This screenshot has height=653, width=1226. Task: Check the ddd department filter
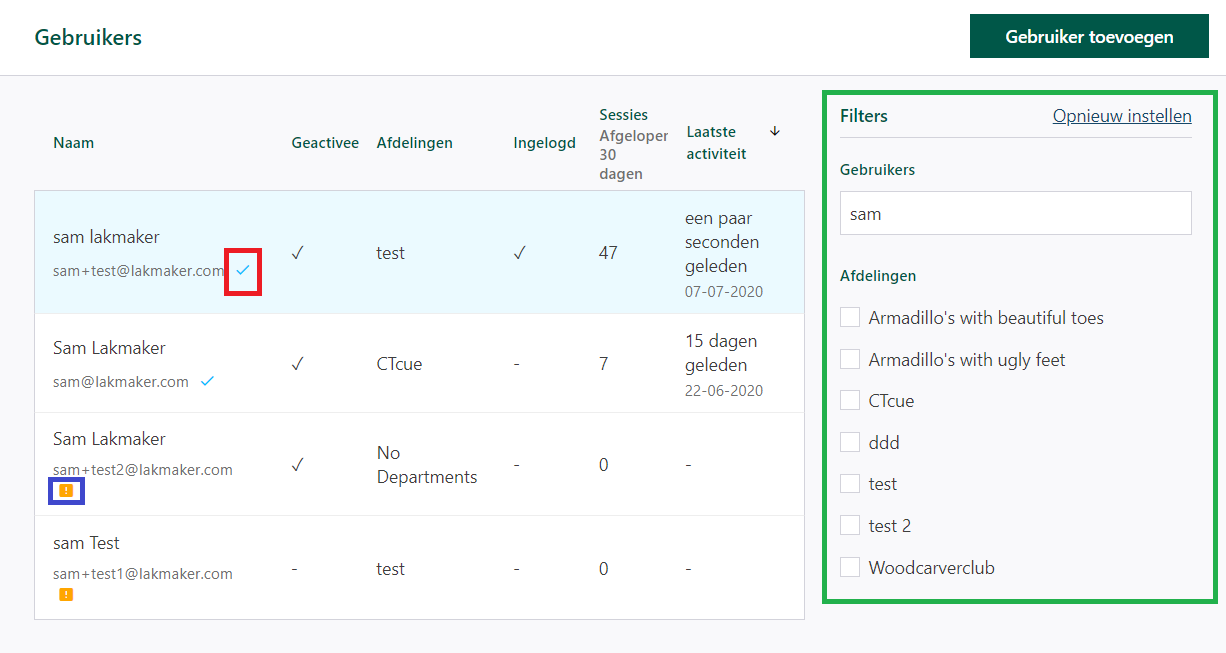pos(850,442)
